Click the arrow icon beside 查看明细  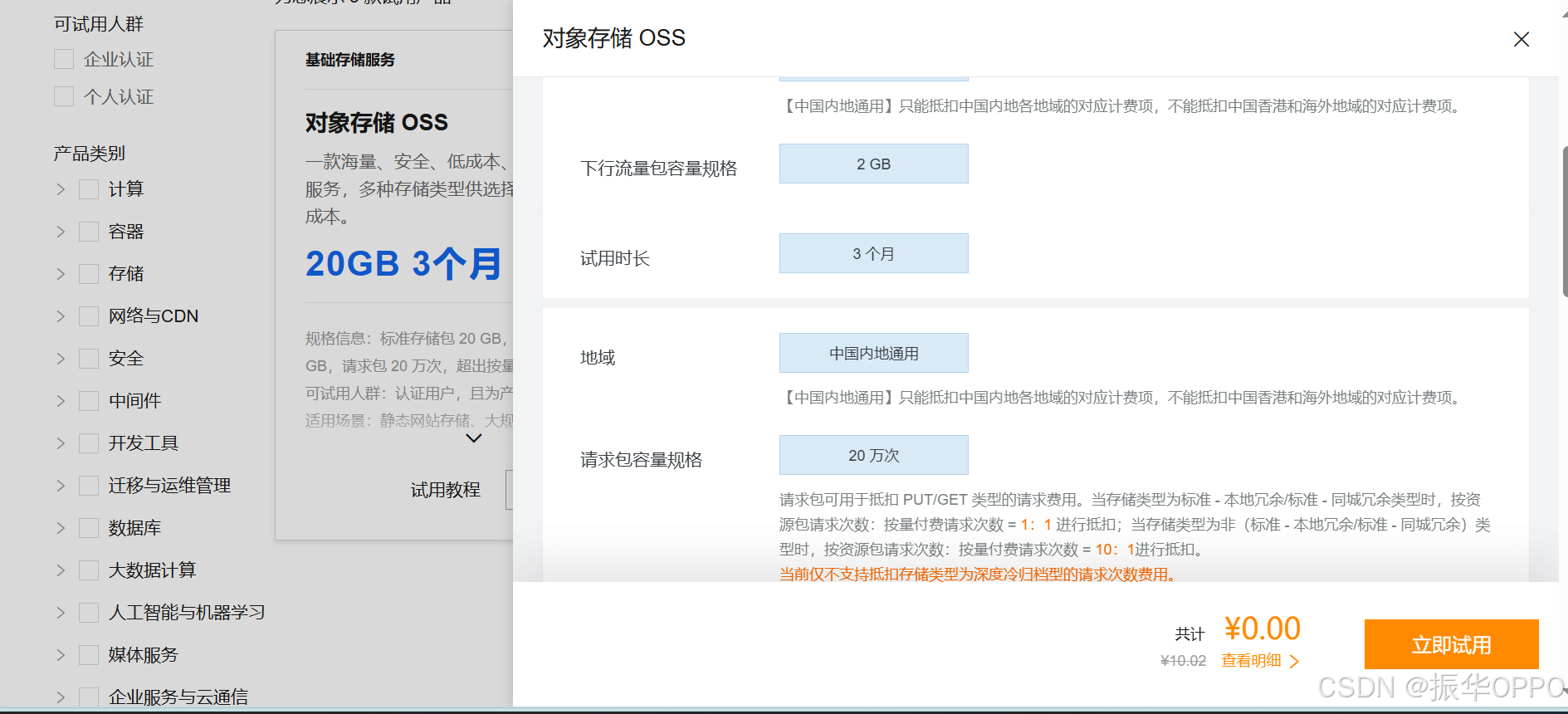(1294, 662)
